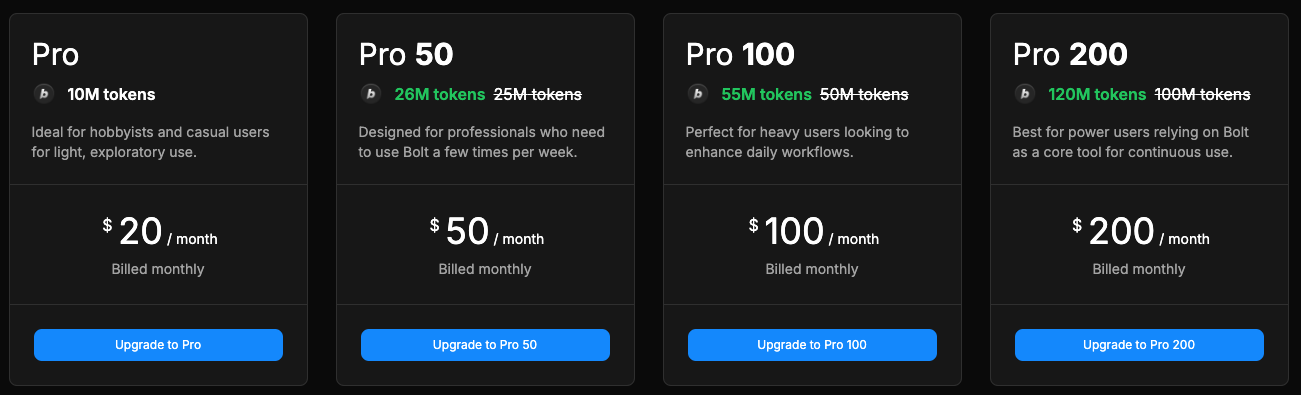Select the Pro 100 plan heading
Screen dimensions: 1301x395
740,54
